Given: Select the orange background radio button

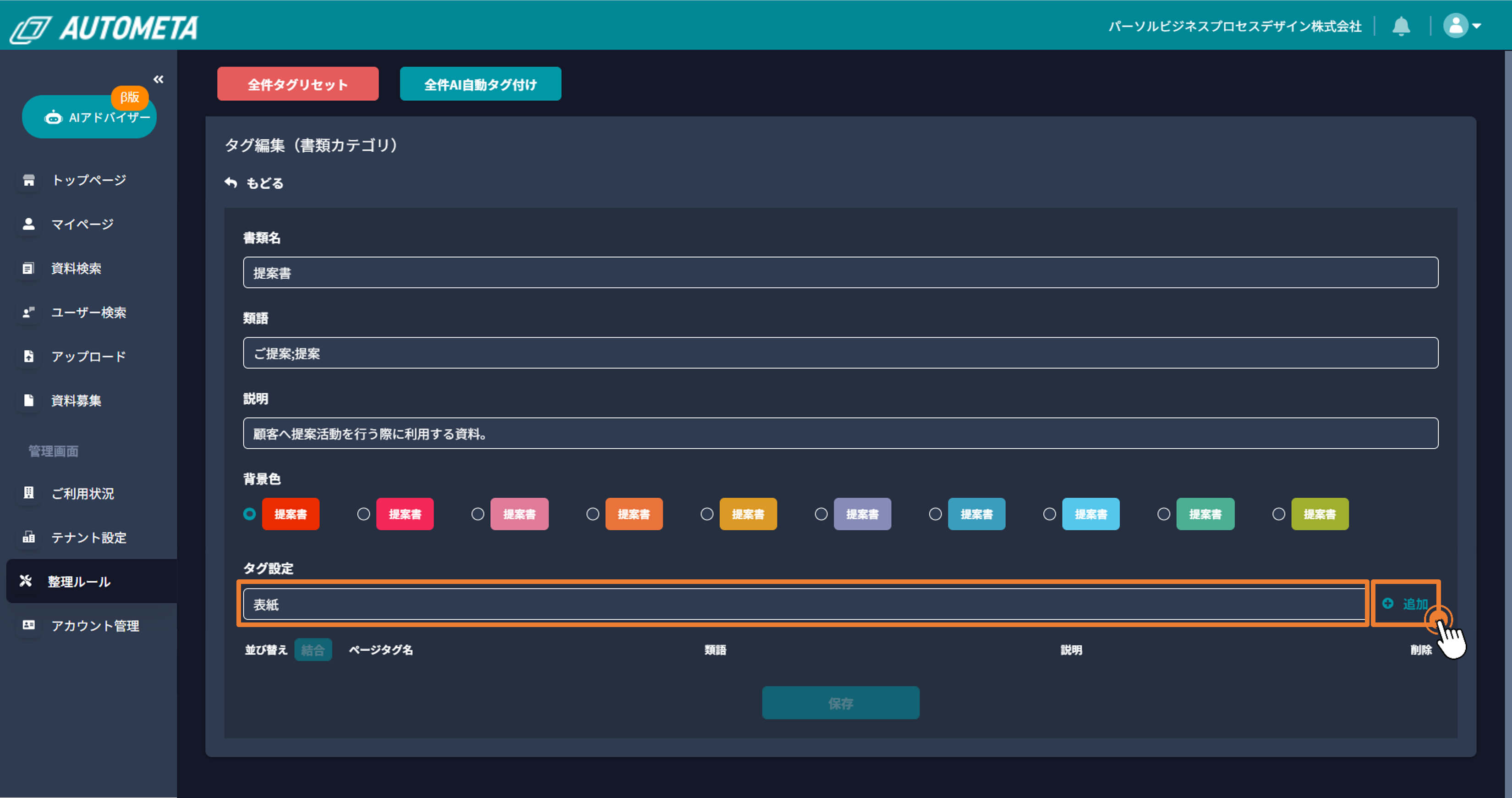Looking at the screenshot, I should coord(593,514).
